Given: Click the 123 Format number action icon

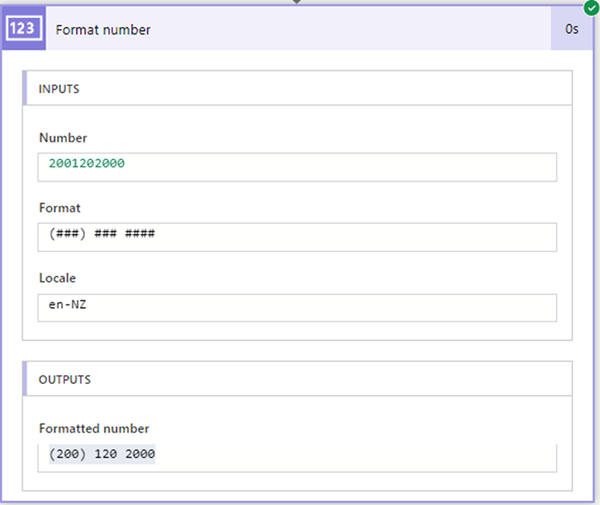Looking at the screenshot, I should (x=27, y=29).
